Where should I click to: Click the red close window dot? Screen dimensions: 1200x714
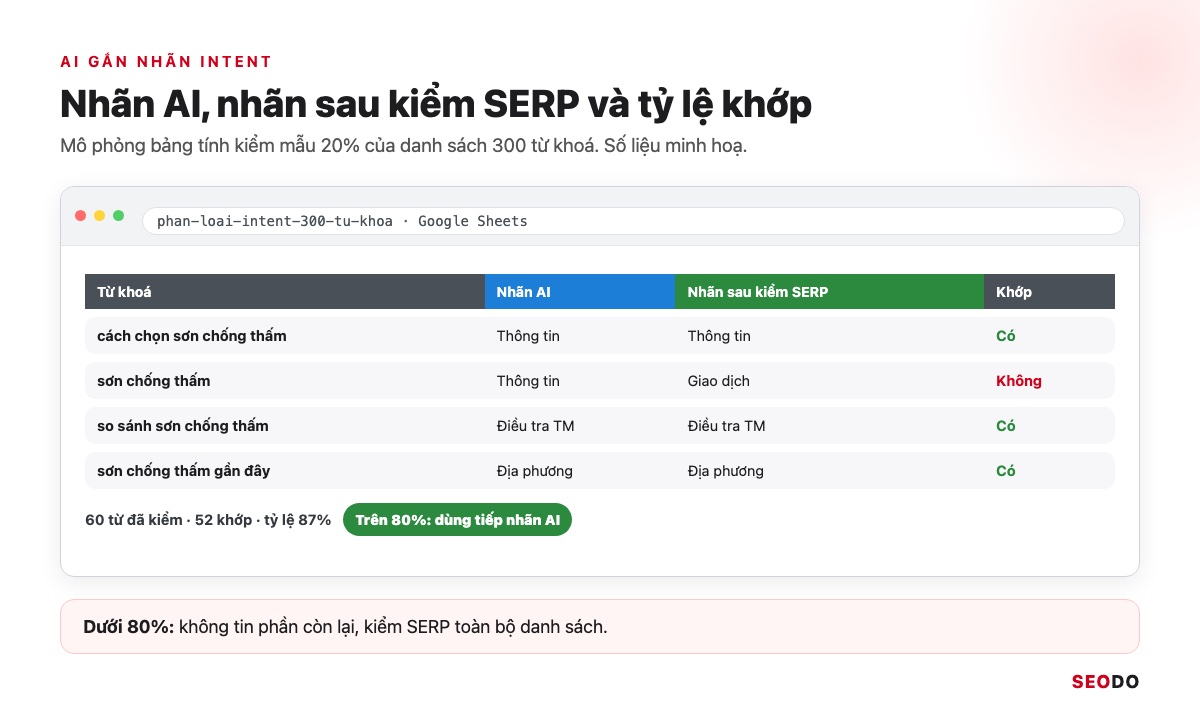tap(81, 216)
